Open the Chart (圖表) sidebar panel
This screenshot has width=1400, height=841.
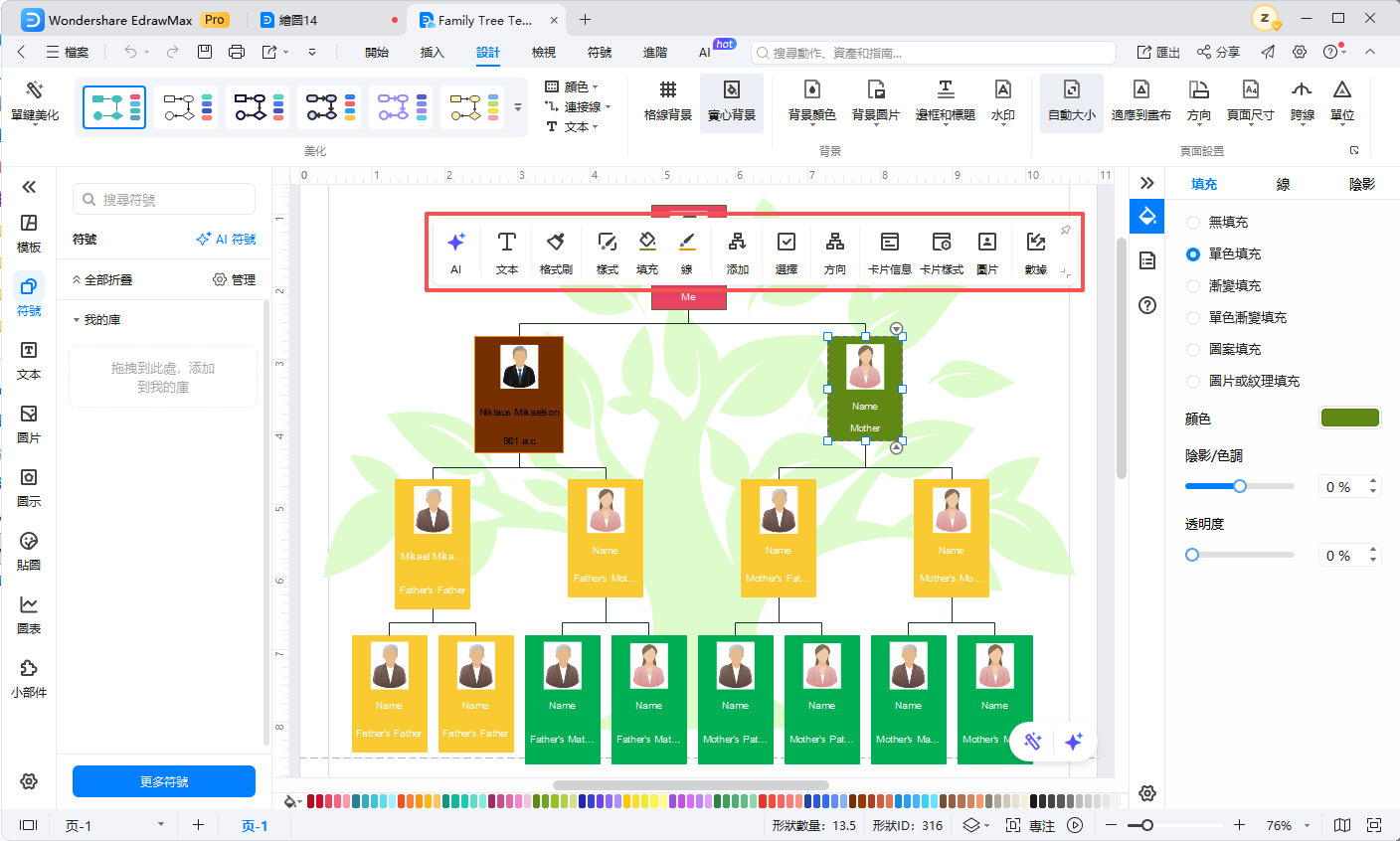[29, 613]
